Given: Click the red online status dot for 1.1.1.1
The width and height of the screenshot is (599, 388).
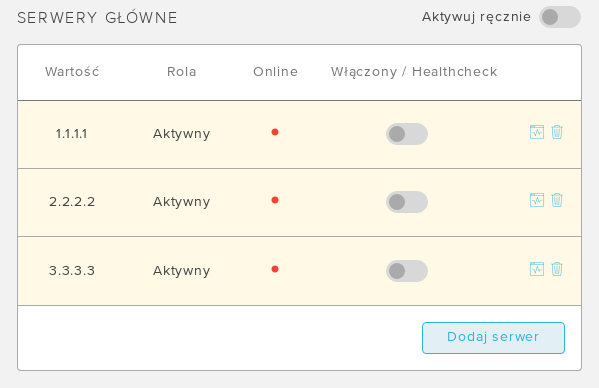Looking at the screenshot, I should click(x=275, y=132).
